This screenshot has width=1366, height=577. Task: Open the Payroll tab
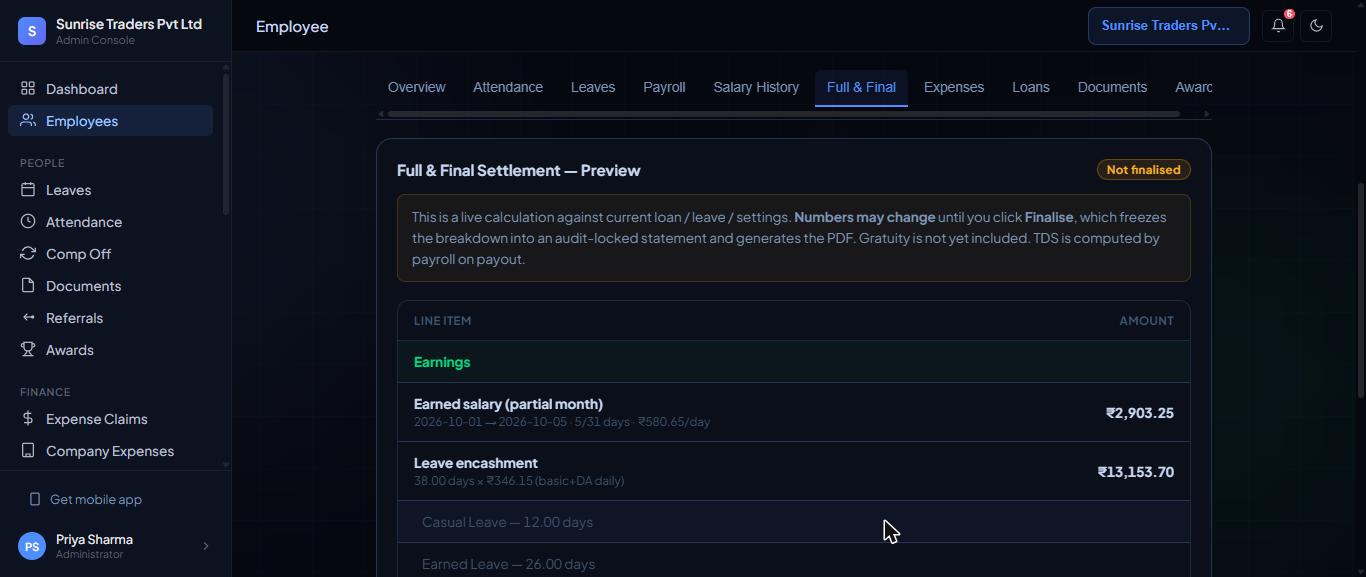[664, 87]
